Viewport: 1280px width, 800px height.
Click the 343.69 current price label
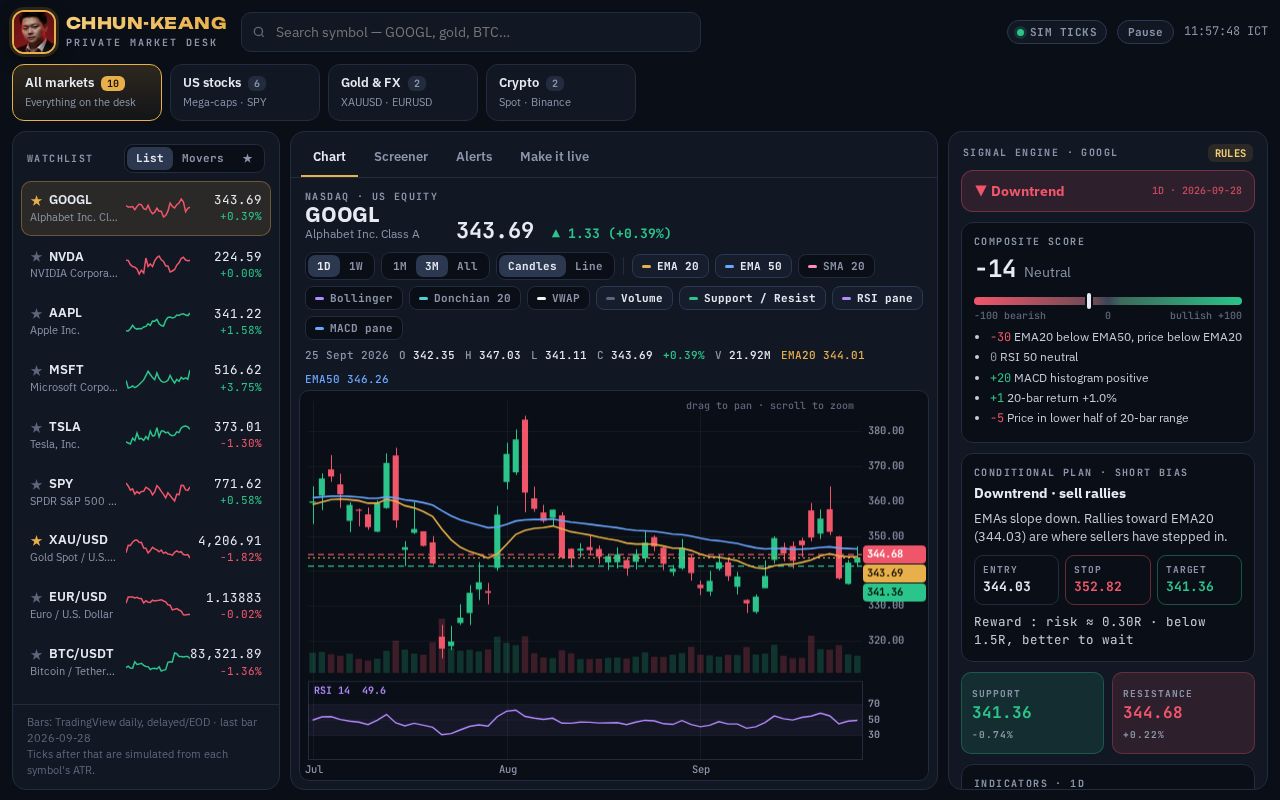click(894, 573)
